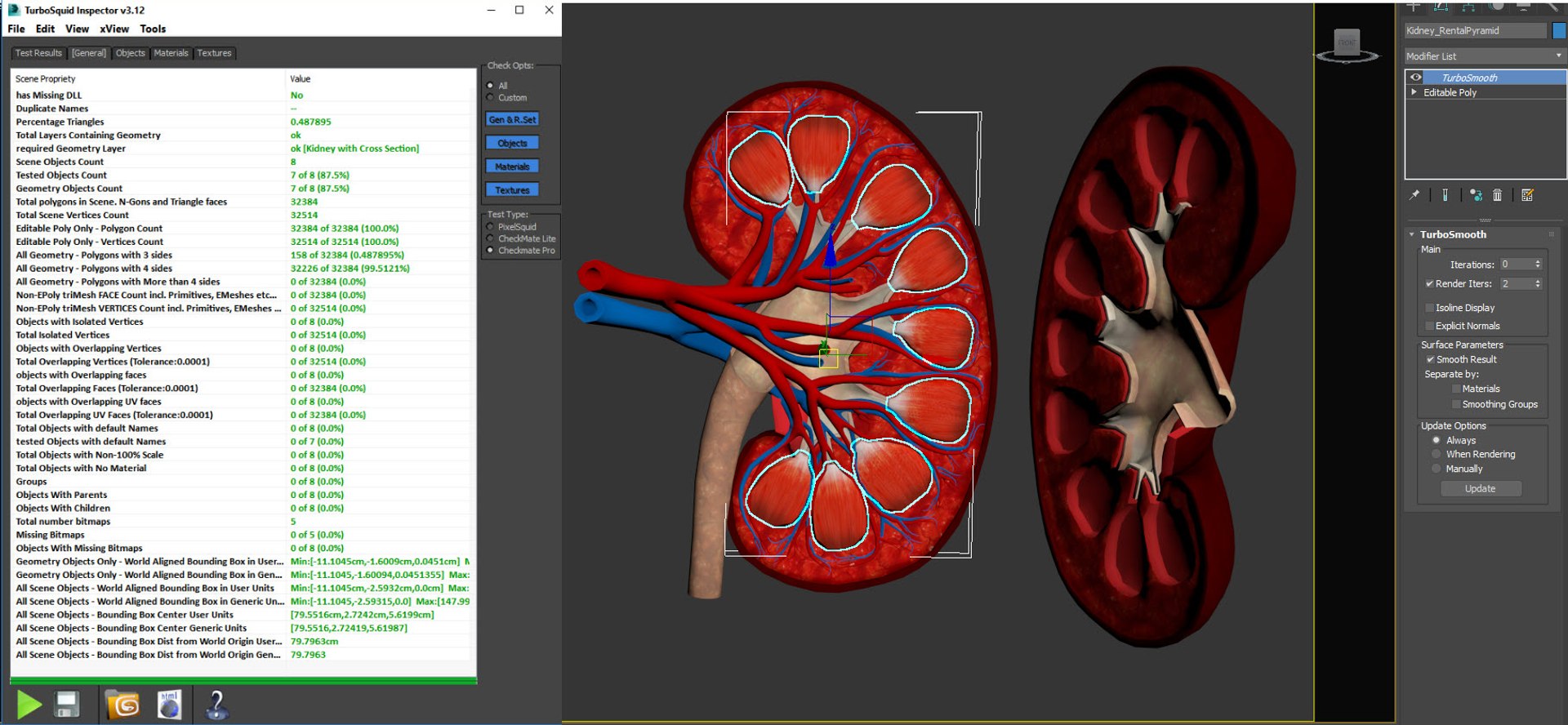Image resolution: width=1568 pixels, height=725 pixels.
Task: Open Configure Modifier Sets icon
Action: click(1527, 195)
